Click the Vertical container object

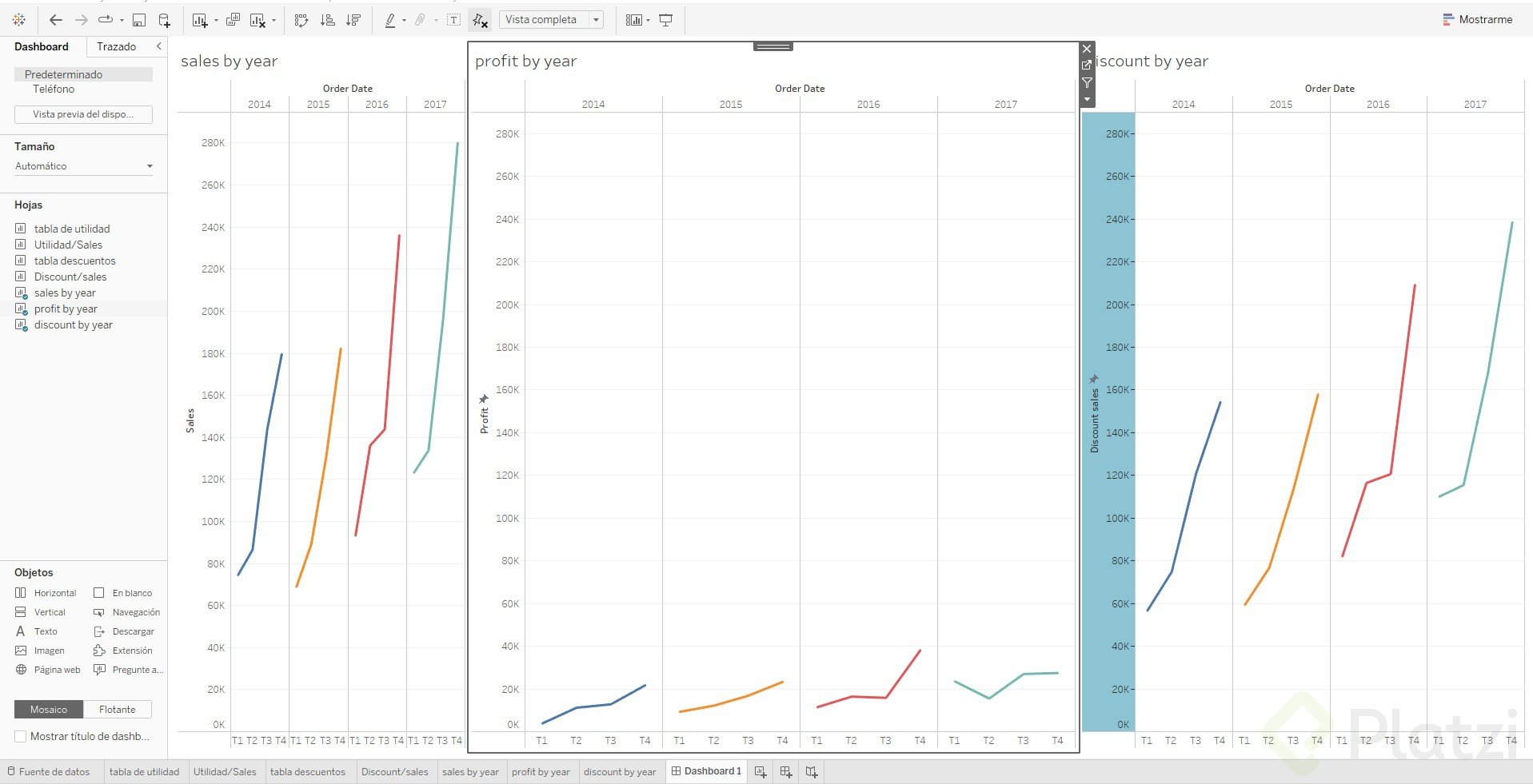(41, 612)
